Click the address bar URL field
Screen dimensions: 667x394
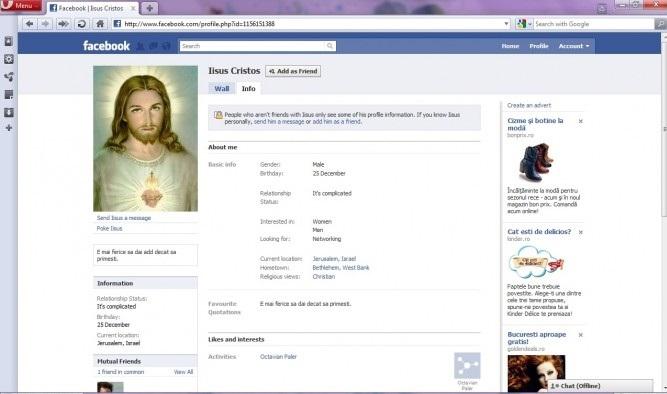[x=311, y=24]
